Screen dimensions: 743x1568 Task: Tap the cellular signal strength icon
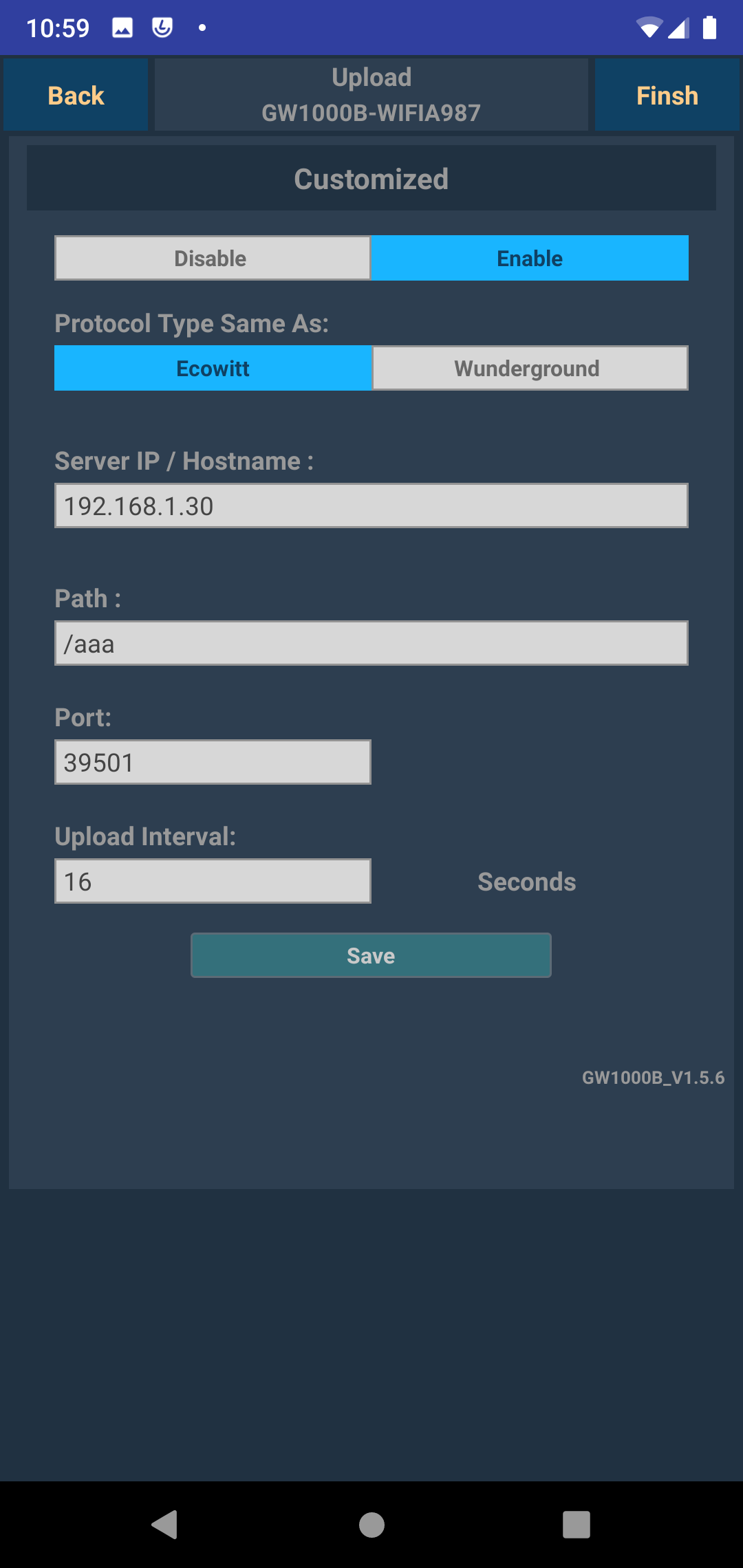click(x=678, y=28)
